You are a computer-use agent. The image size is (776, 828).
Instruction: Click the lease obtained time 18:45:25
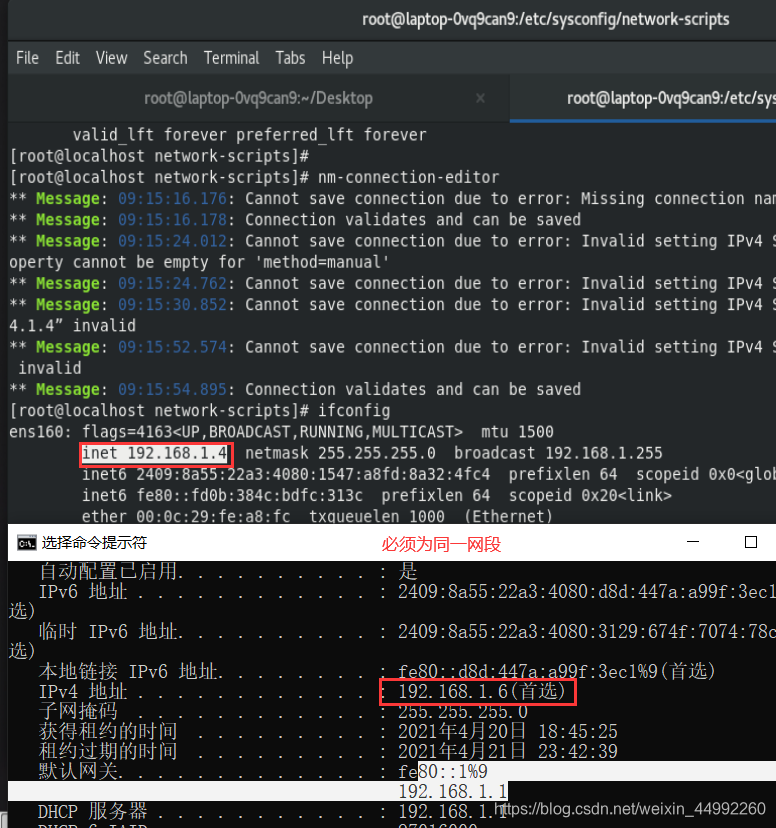coord(578,731)
